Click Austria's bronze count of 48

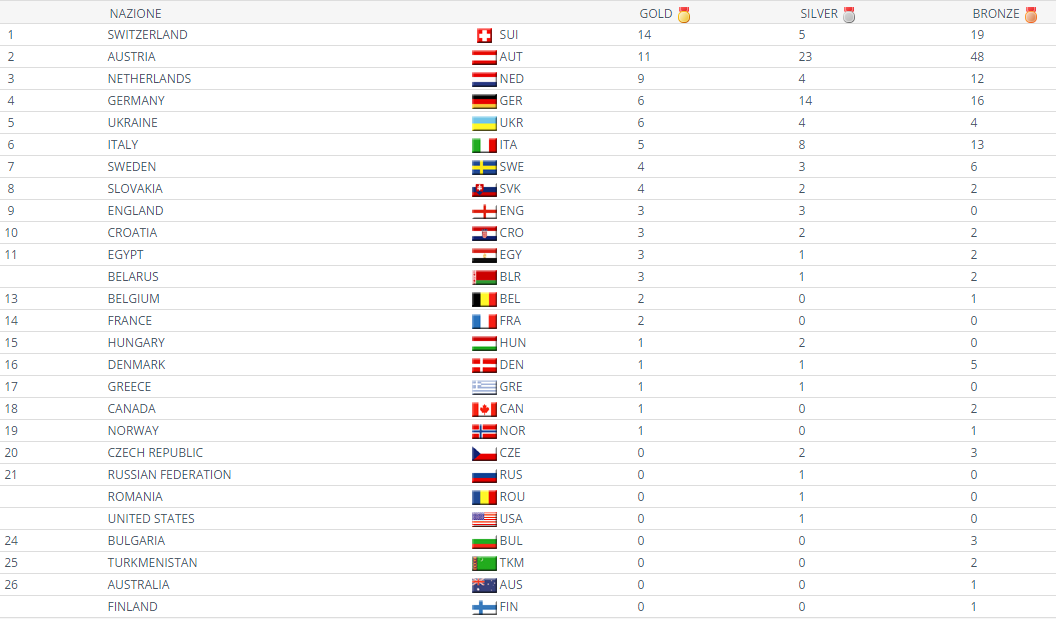[977, 57]
